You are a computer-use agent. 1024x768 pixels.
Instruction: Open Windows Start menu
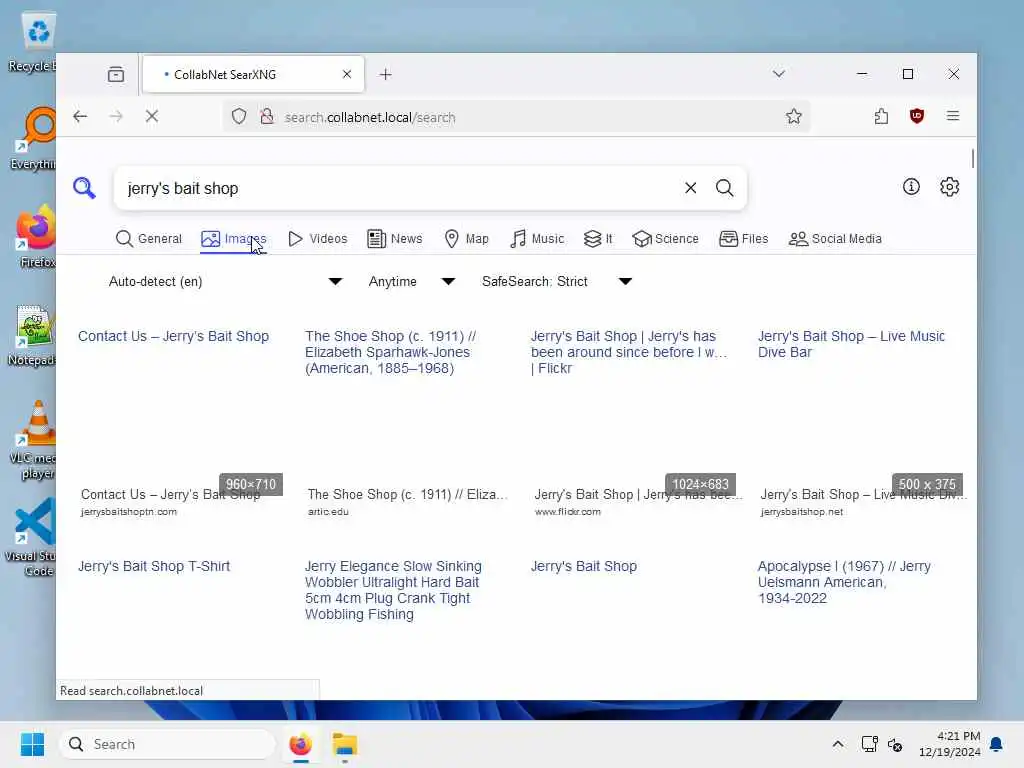coord(32,744)
